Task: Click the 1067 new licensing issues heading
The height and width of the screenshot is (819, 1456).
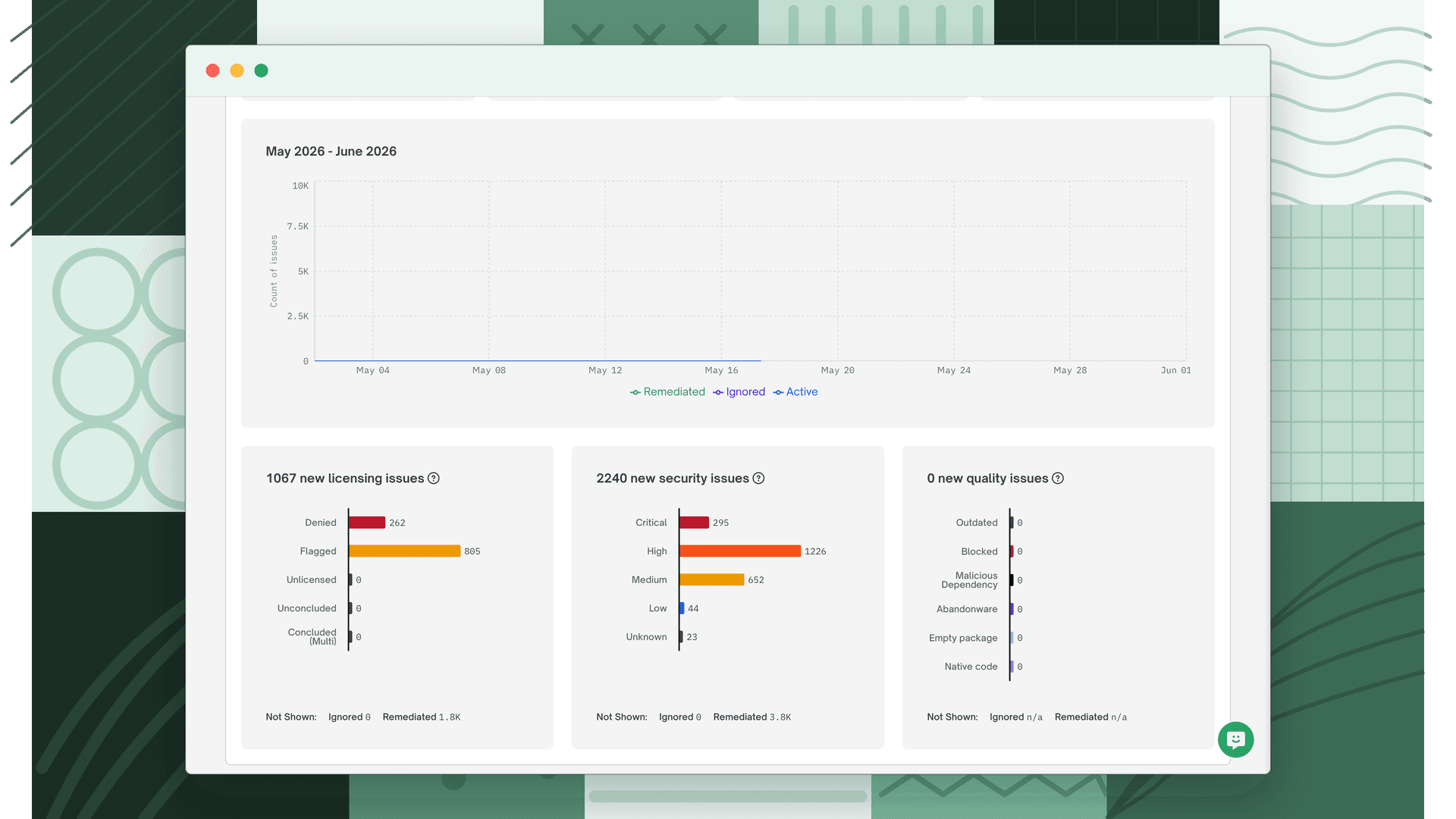Action: [x=345, y=479]
